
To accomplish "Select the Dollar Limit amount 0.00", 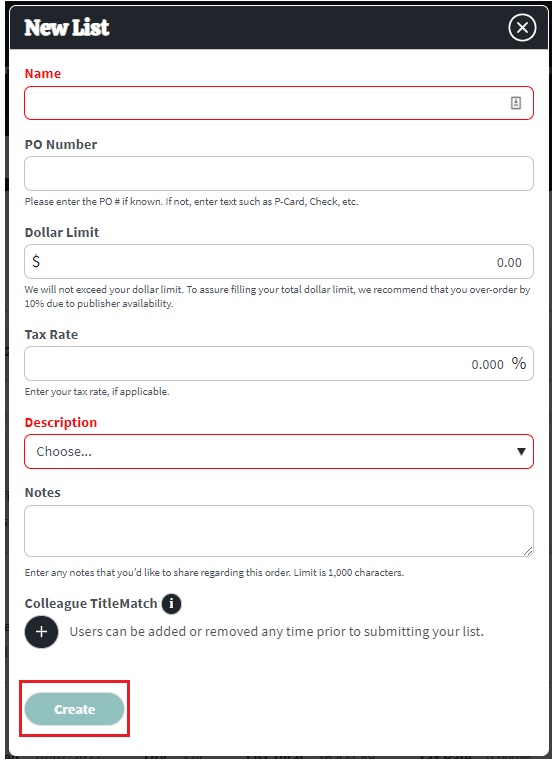I will [509, 263].
